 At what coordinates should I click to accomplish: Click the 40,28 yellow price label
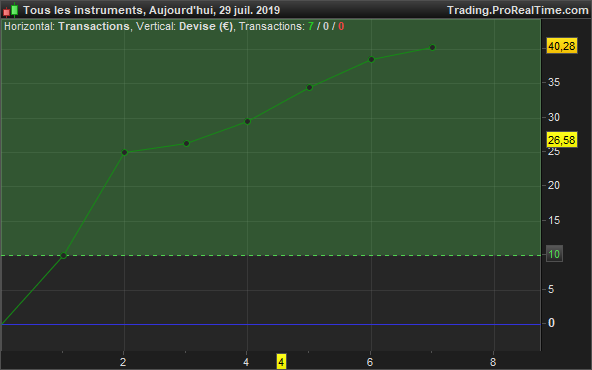[562, 46]
